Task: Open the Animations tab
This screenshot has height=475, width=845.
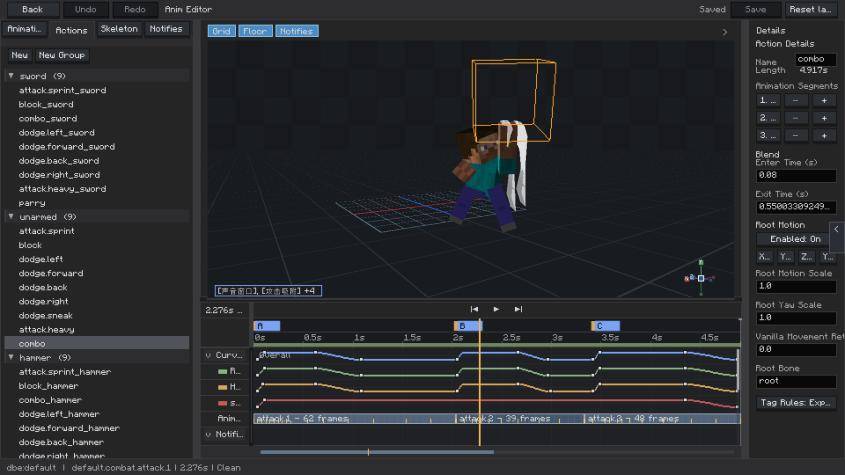Action: tap(25, 29)
